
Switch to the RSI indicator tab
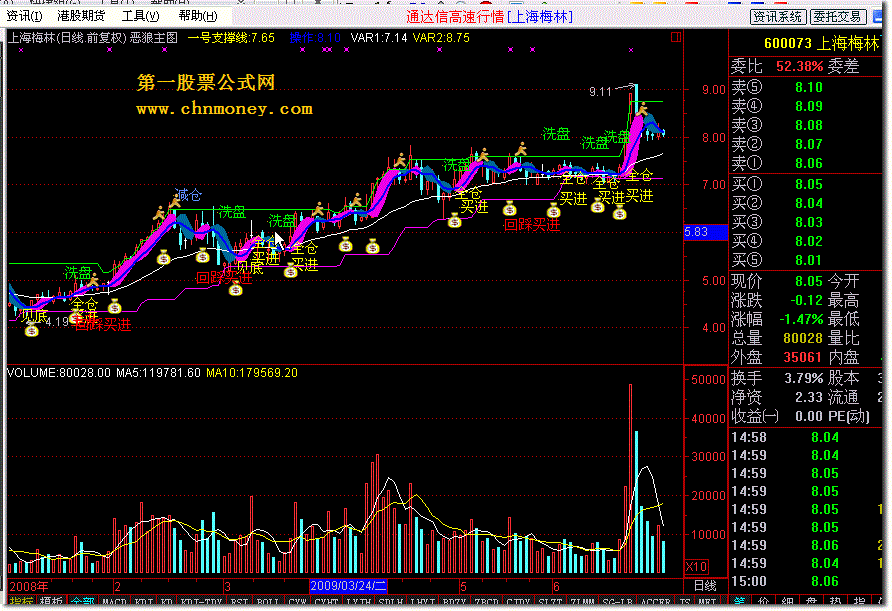pyautogui.click(x=239, y=601)
